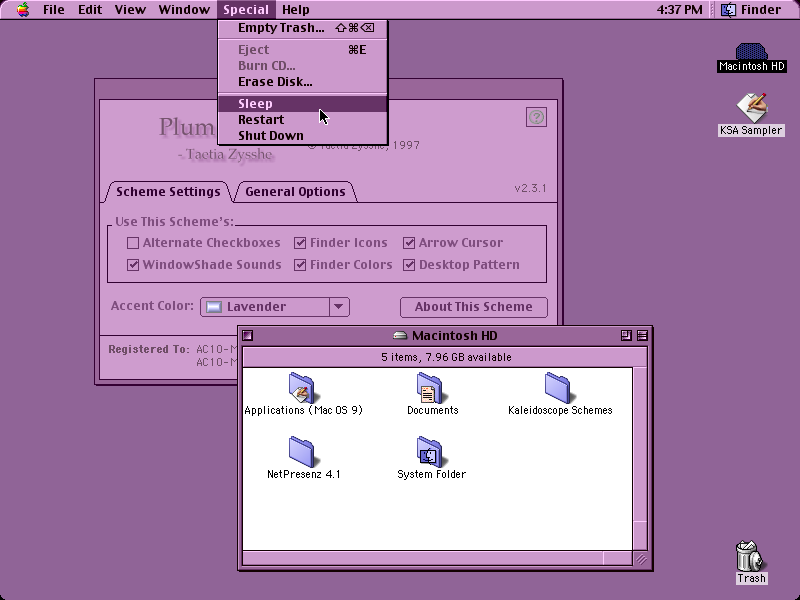Click the zoom box of Macintosh HD window

click(x=626, y=335)
